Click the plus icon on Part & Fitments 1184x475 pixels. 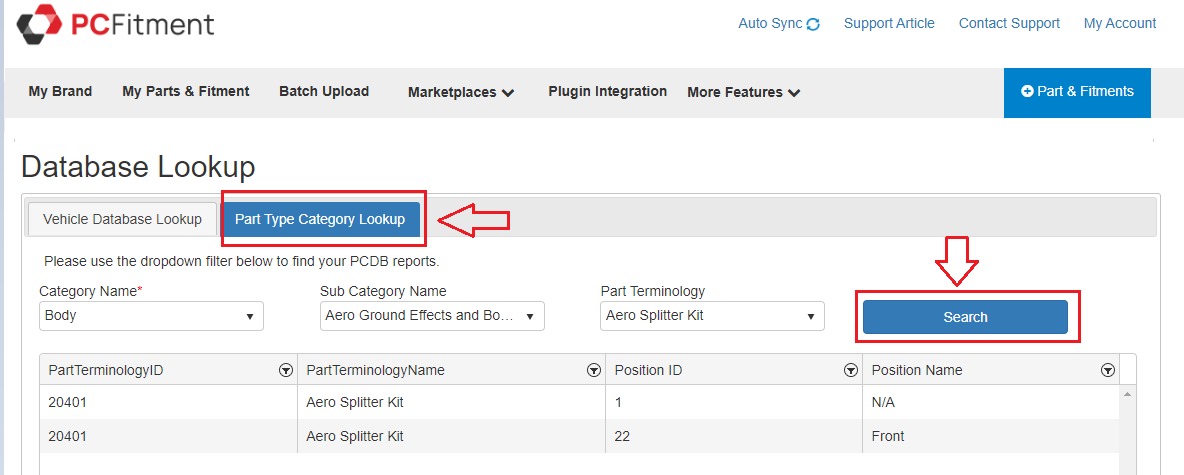click(x=1027, y=92)
